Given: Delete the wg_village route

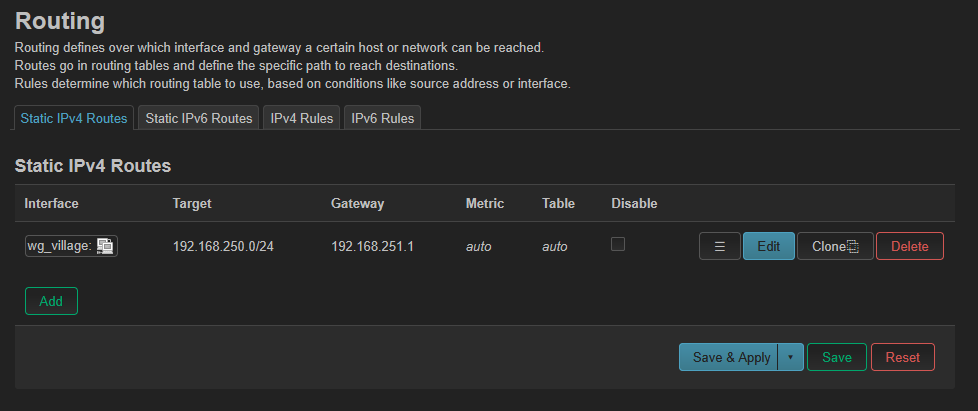Looking at the screenshot, I should [x=909, y=246].
